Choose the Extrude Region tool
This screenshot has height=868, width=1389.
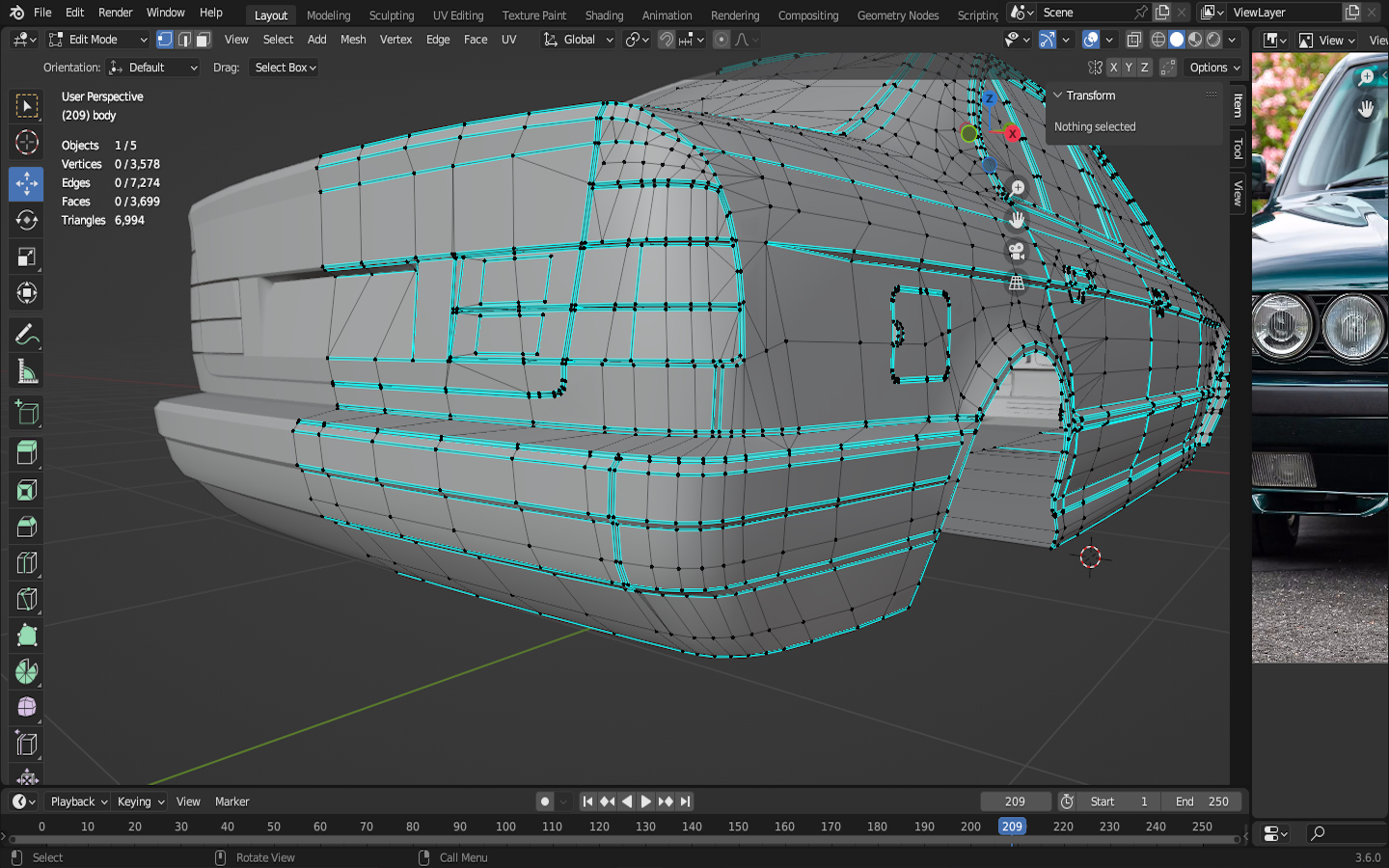pyautogui.click(x=26, y=452)
